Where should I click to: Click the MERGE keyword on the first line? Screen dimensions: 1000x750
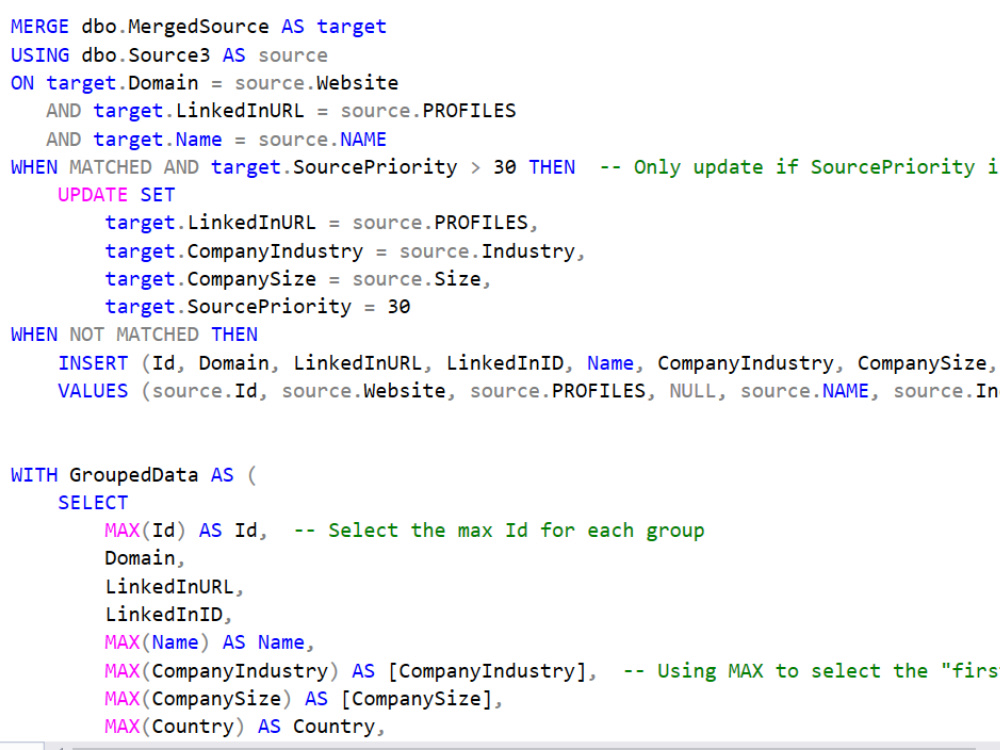point(40,27)
